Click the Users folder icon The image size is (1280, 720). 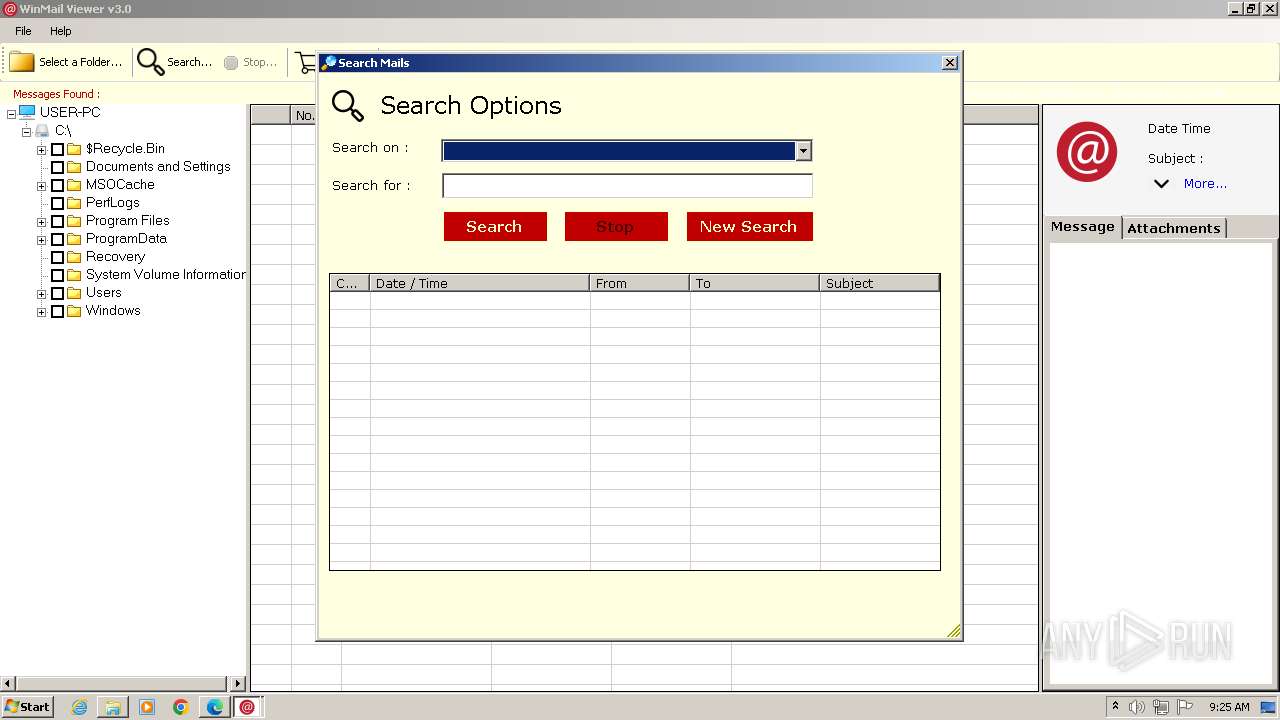(x=74, y=293)
